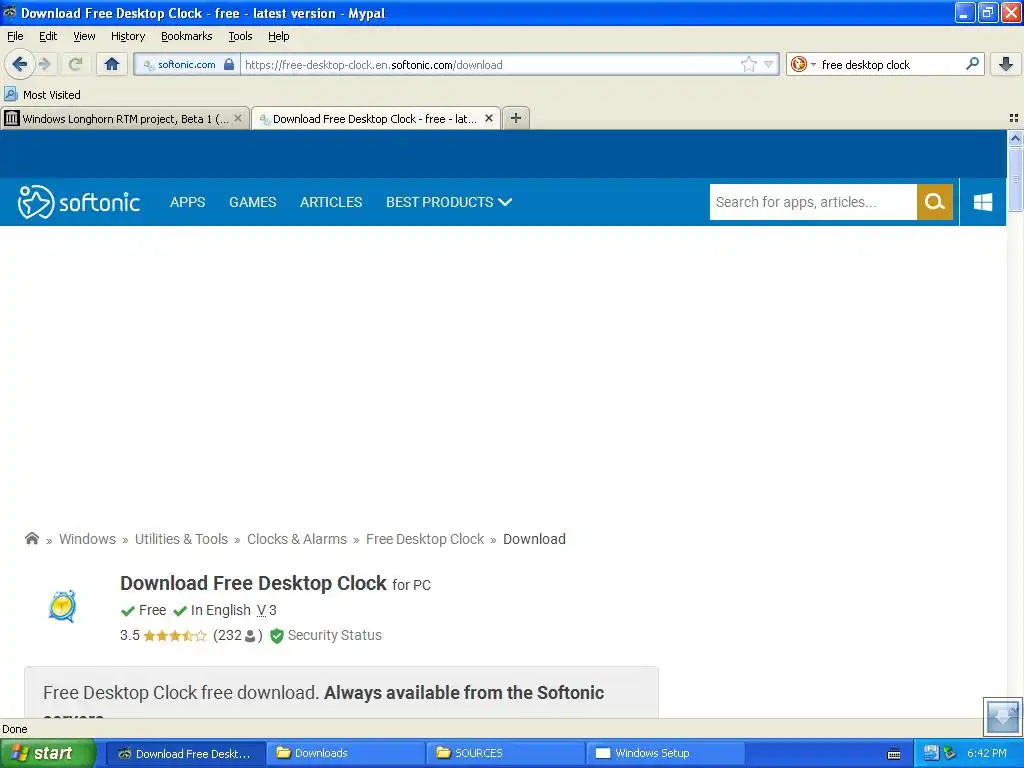This screenshot has width=1024, height=768.
Task: Click the Windows platform icon
Action: coord(983,202)
